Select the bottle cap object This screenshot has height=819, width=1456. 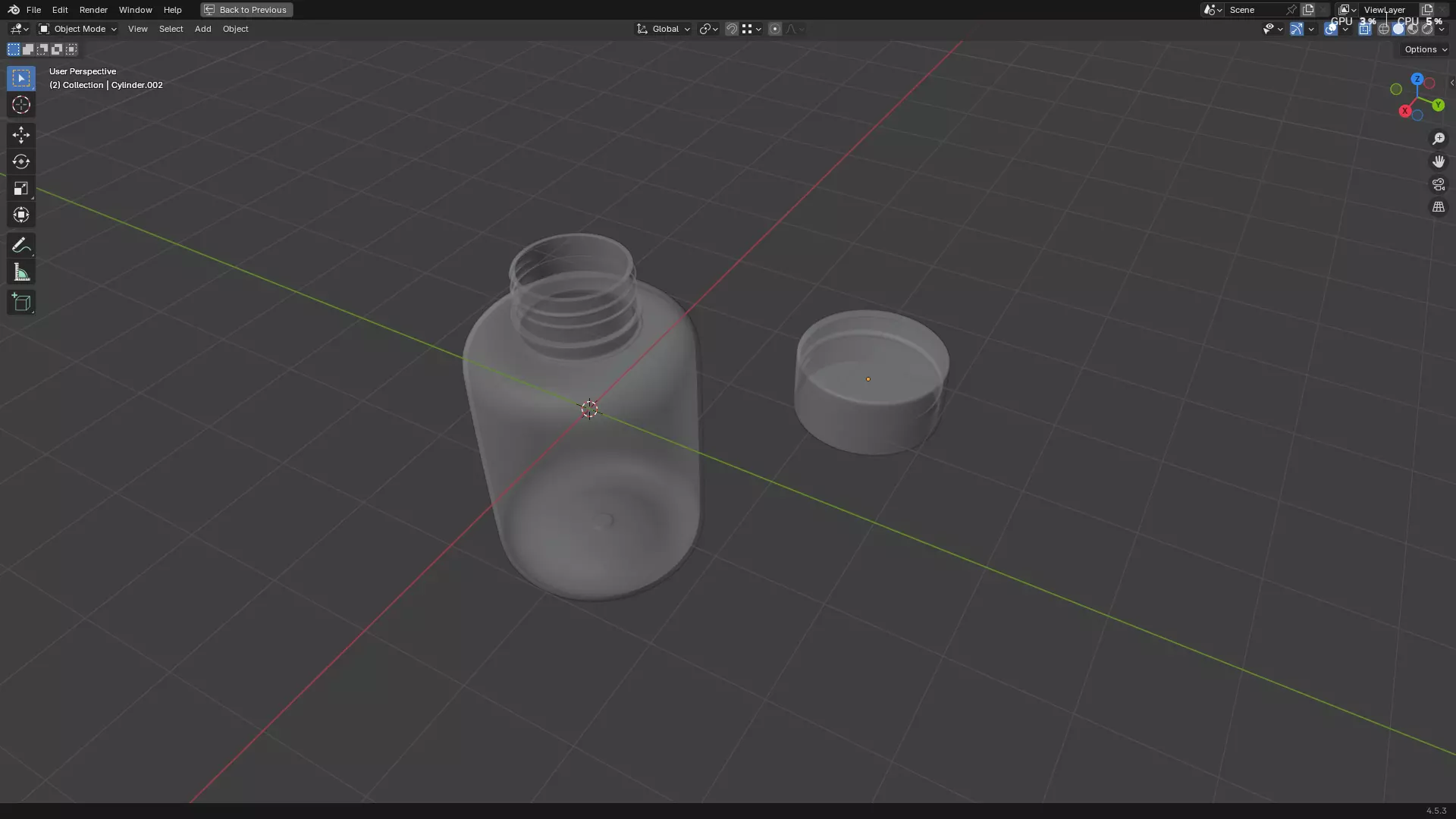pyautogui.click(x=871, y=383)
